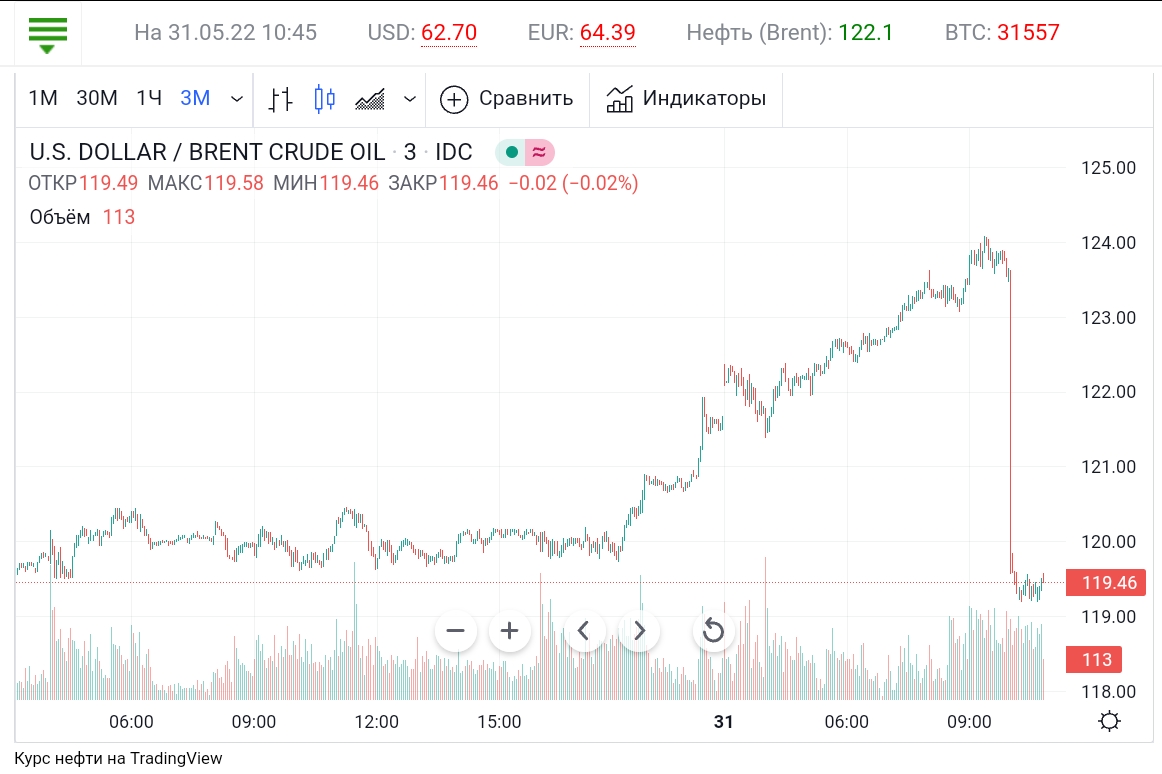The height and width of the screenshot is (774, 1162).
Task: Open chart settings gear icon
Action: click(1109, 721)
